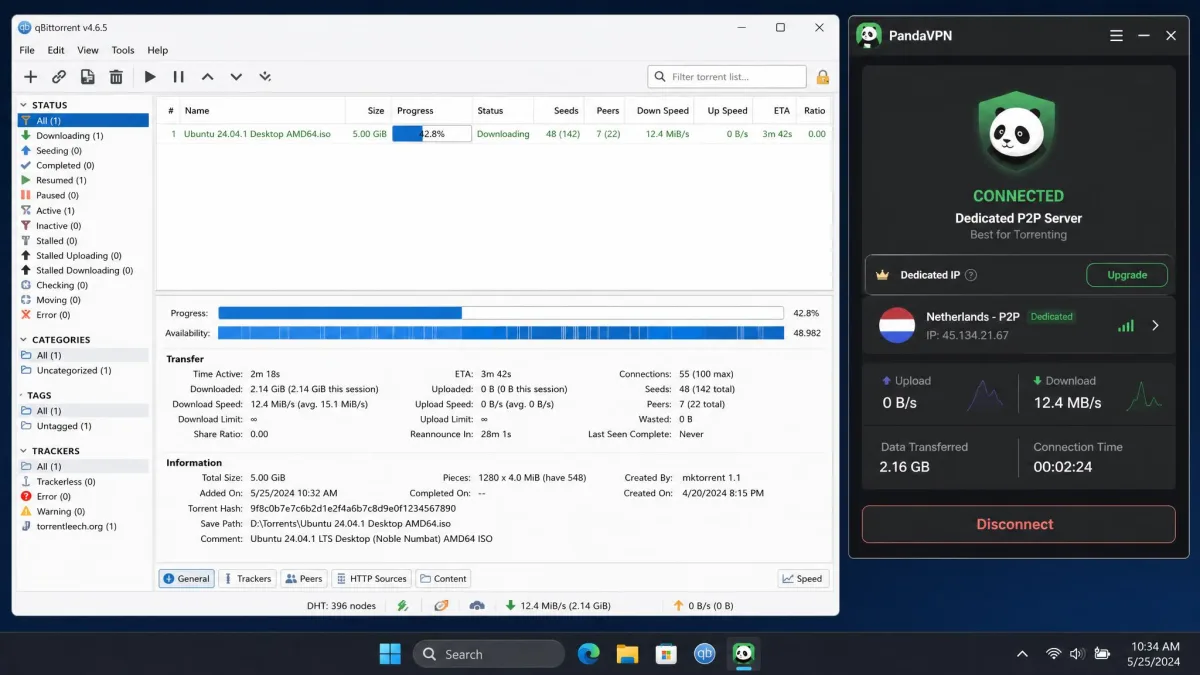Click the add torrent link icon
Viewport: 1200px width, 675px height.
click(59, 77)
